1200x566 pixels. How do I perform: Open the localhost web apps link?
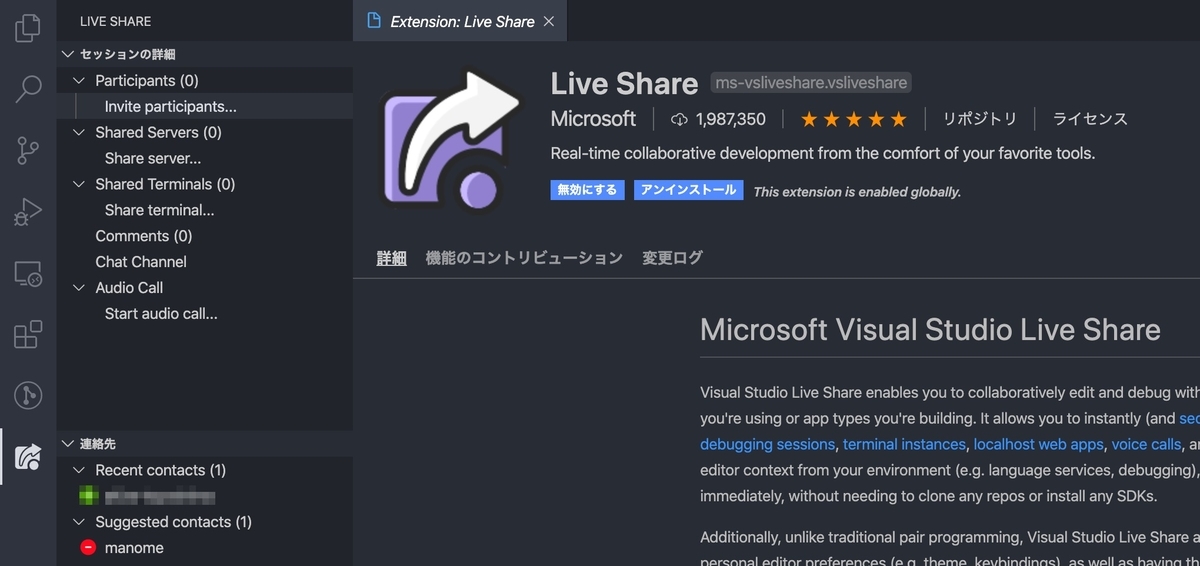point(1038,444)
